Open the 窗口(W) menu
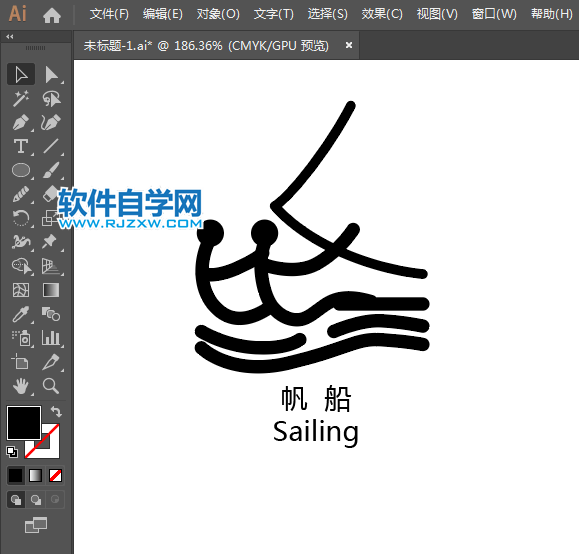 pos(494,14)
